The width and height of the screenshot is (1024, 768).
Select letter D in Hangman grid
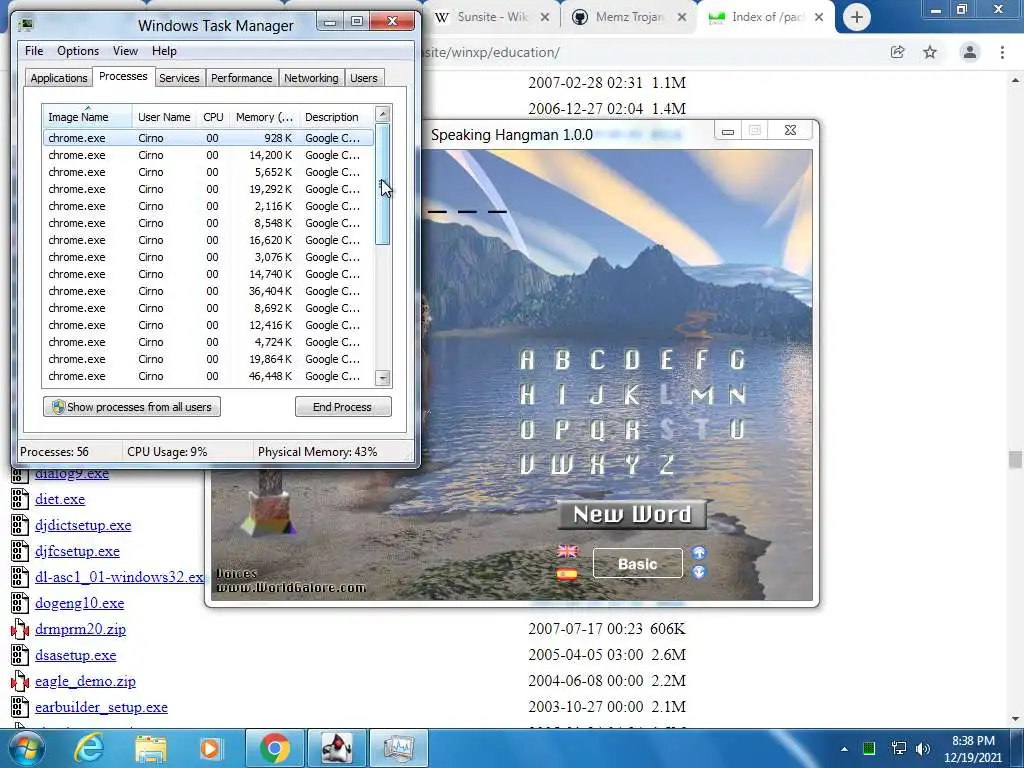(632, 360)
